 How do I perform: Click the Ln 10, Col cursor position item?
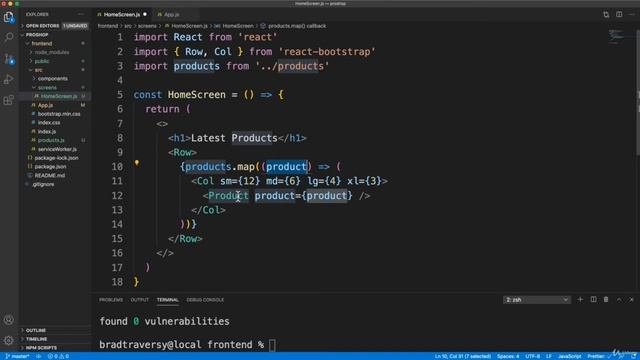point(463,356)
